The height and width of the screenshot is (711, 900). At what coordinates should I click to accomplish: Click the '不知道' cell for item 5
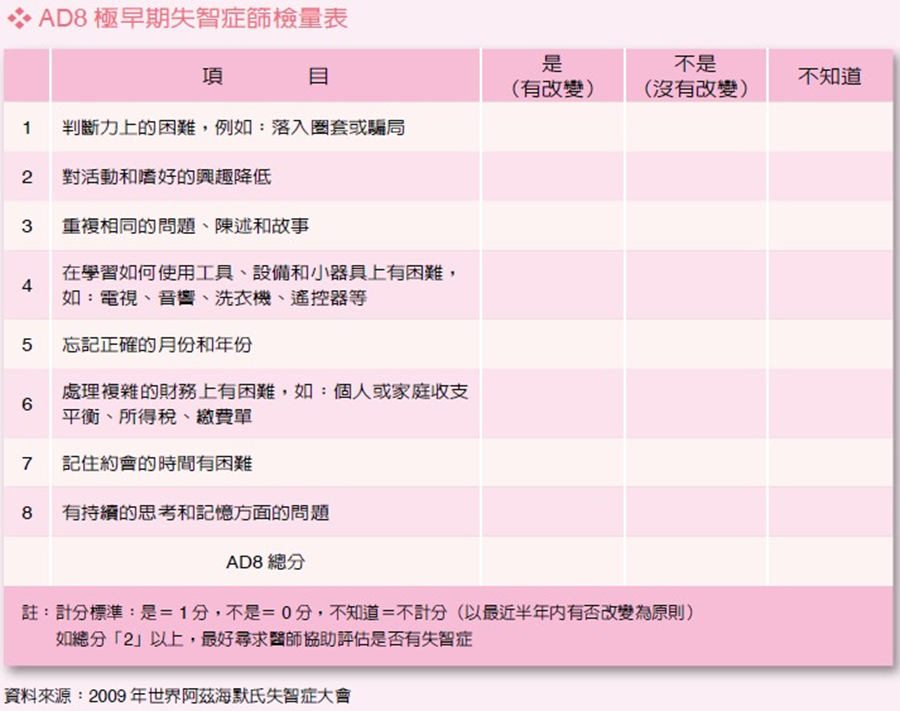coord(830,345)
